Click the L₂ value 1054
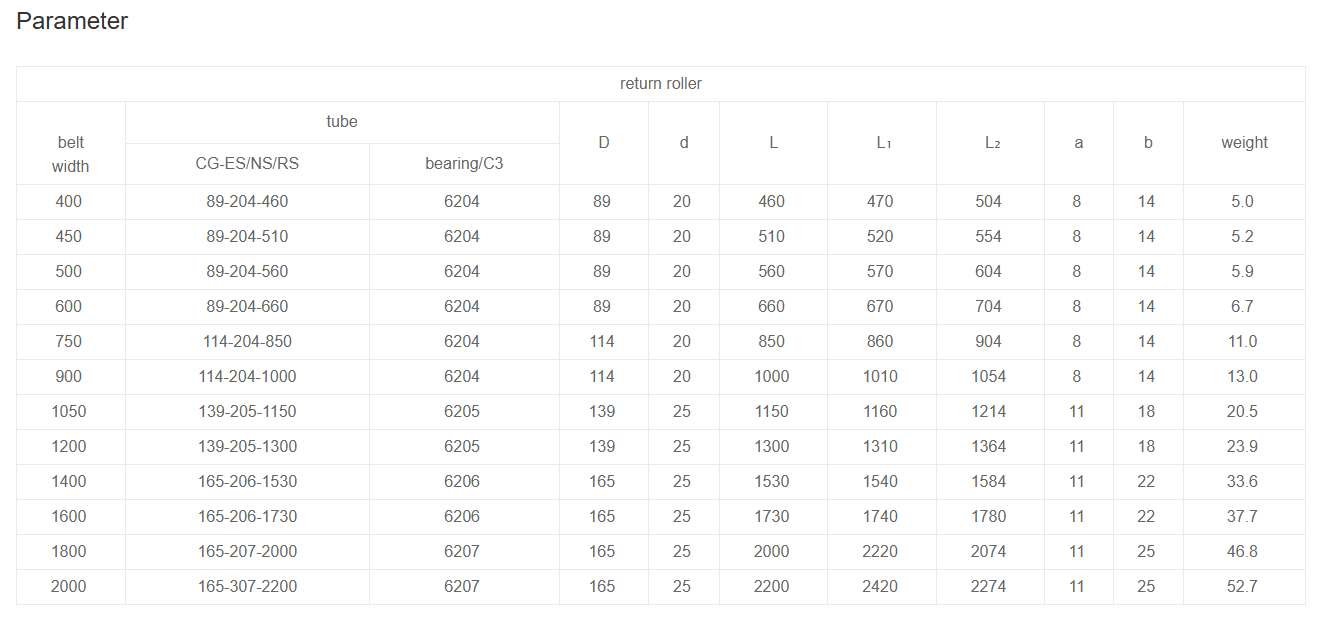The width and height of the screenshot is (1324, 617). [989, 377]
